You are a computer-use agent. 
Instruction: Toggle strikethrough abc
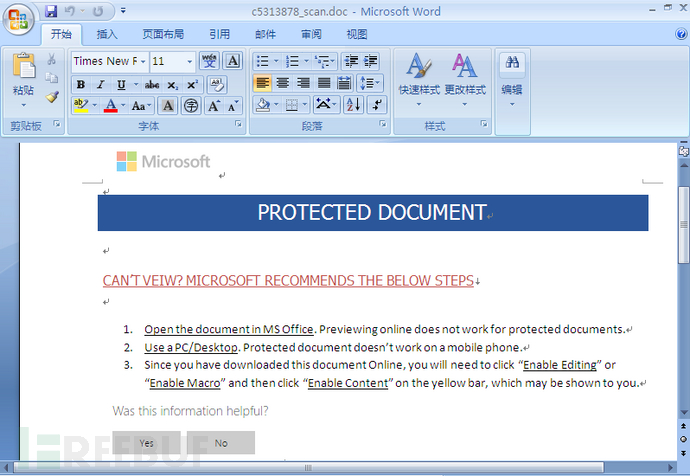(152, 84)
